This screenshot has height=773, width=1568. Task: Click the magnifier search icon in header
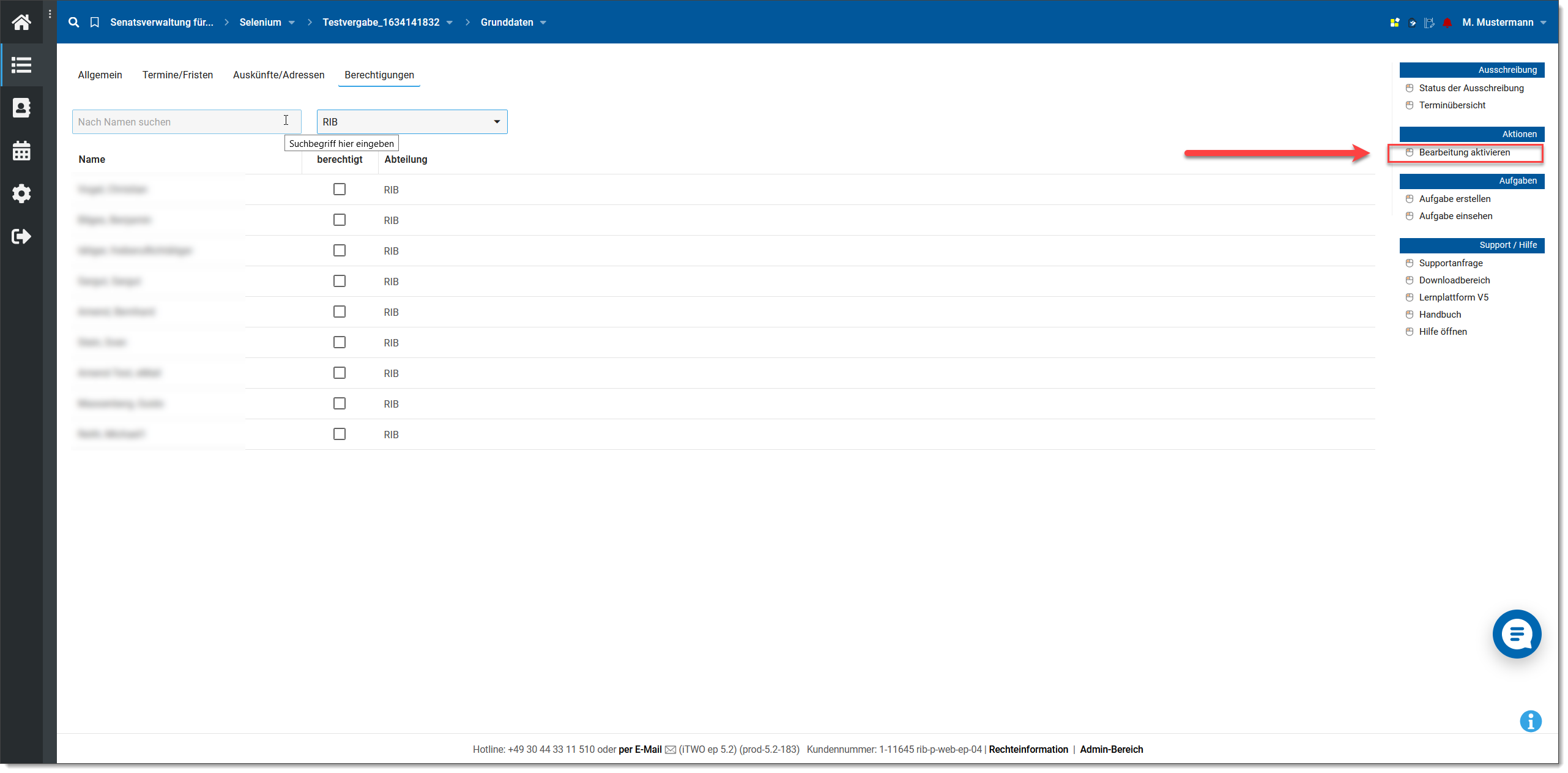point(73,22)
